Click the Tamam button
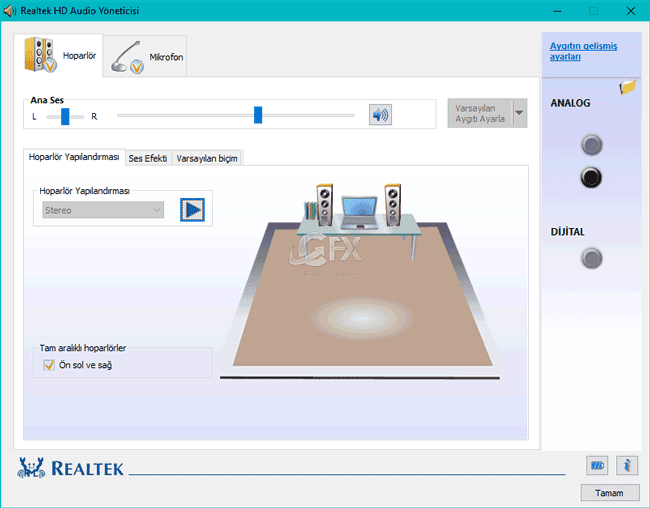 609,493
